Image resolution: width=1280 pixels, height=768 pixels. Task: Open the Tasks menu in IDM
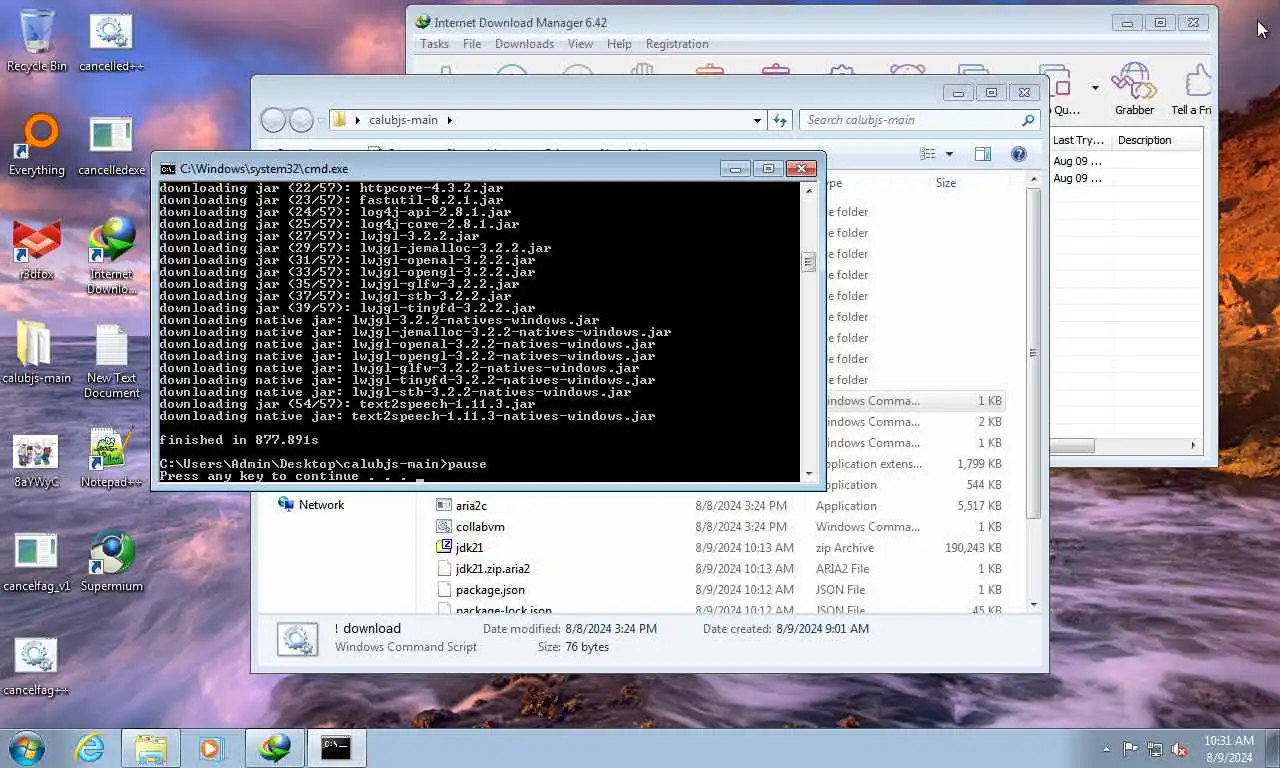click(434, 44)
